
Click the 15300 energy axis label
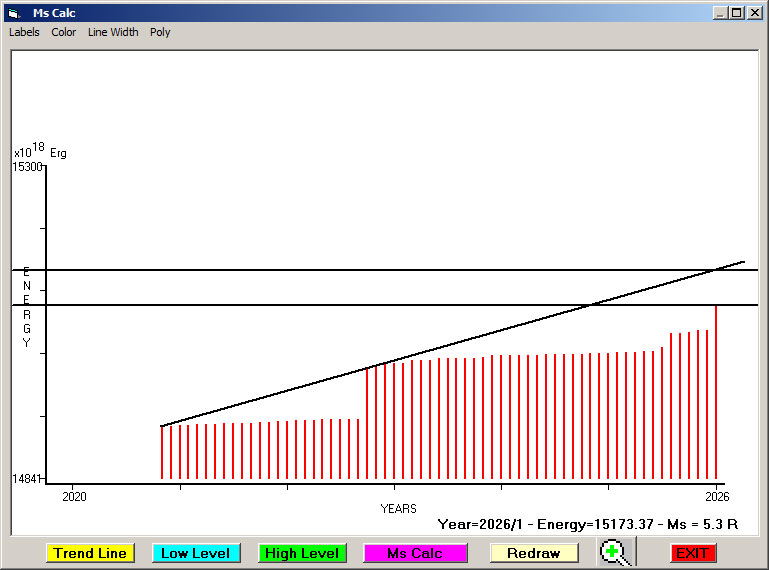coord(27,167)
